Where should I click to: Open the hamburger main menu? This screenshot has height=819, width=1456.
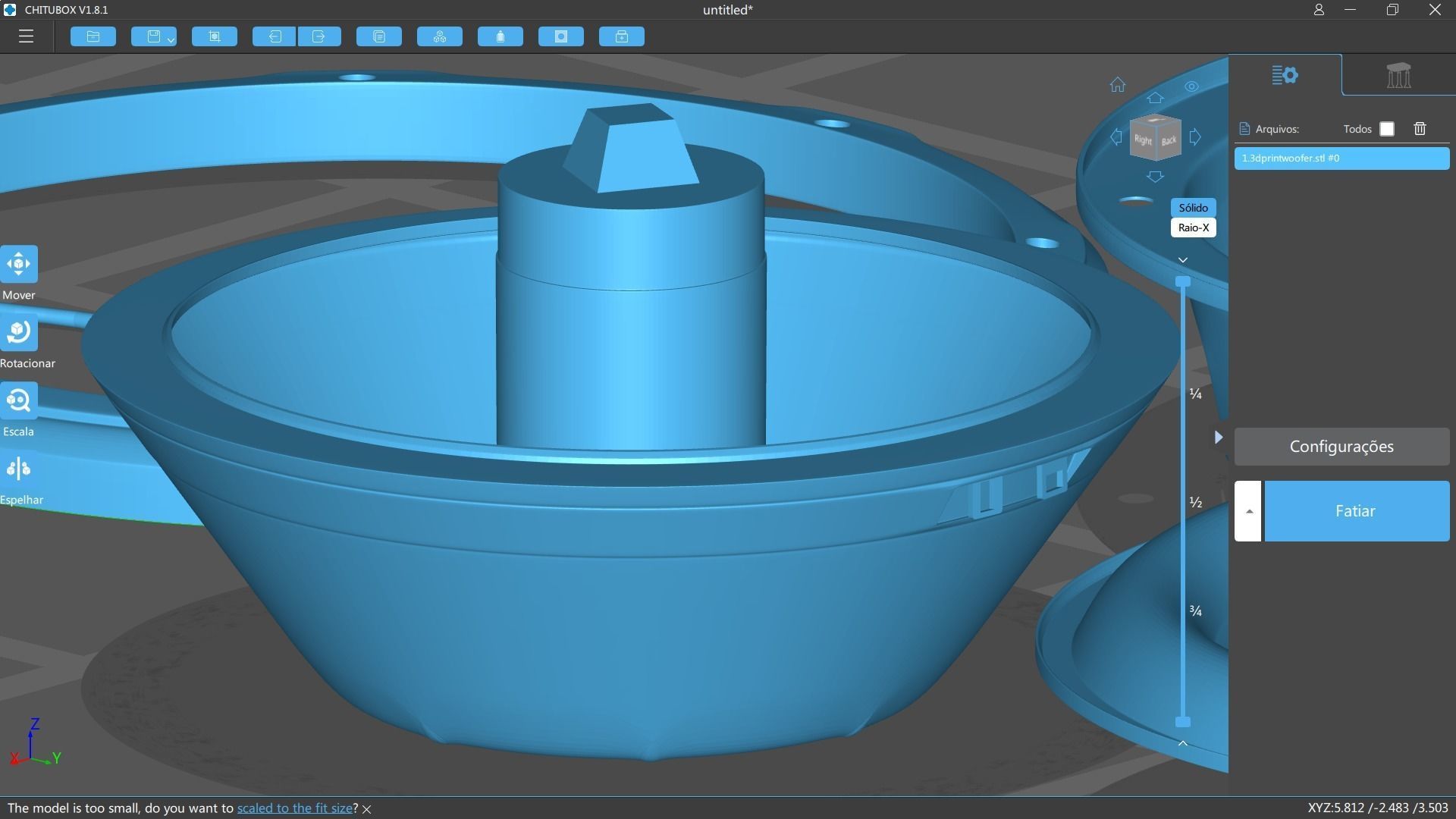pyautogui.click(x=26, y=36)
